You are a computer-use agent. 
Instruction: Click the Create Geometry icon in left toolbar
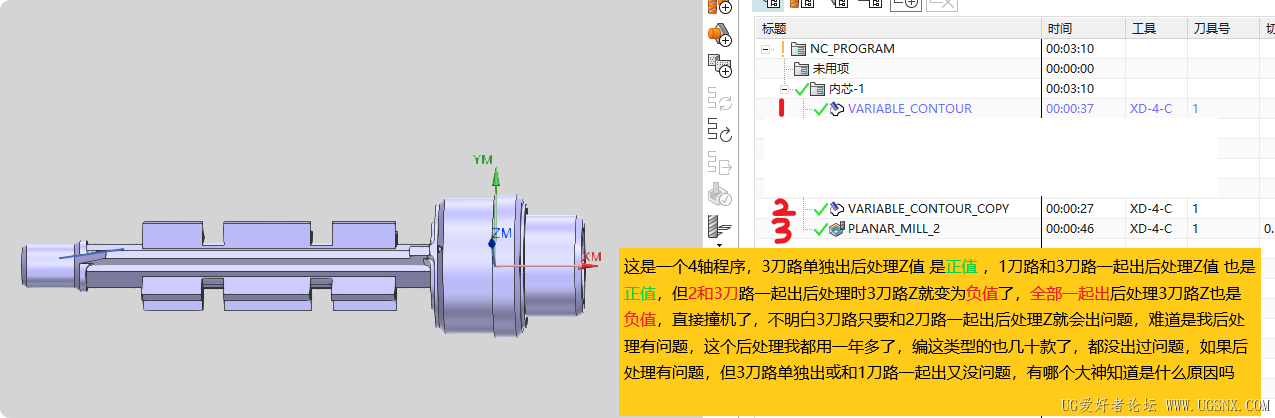coord(720,35)
